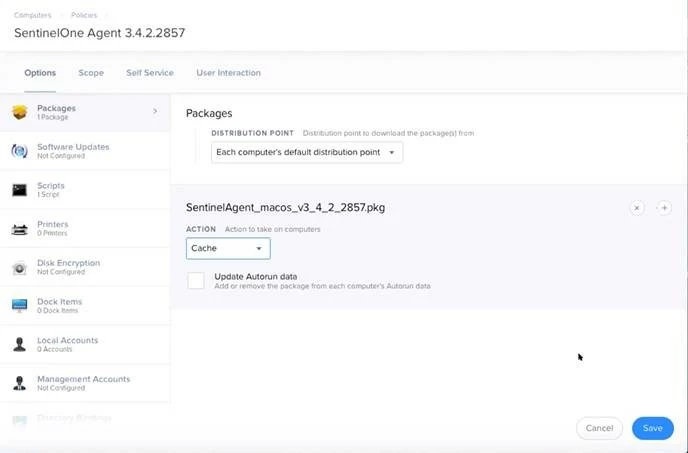Switch to the User Interaction tab

point(228,73)
